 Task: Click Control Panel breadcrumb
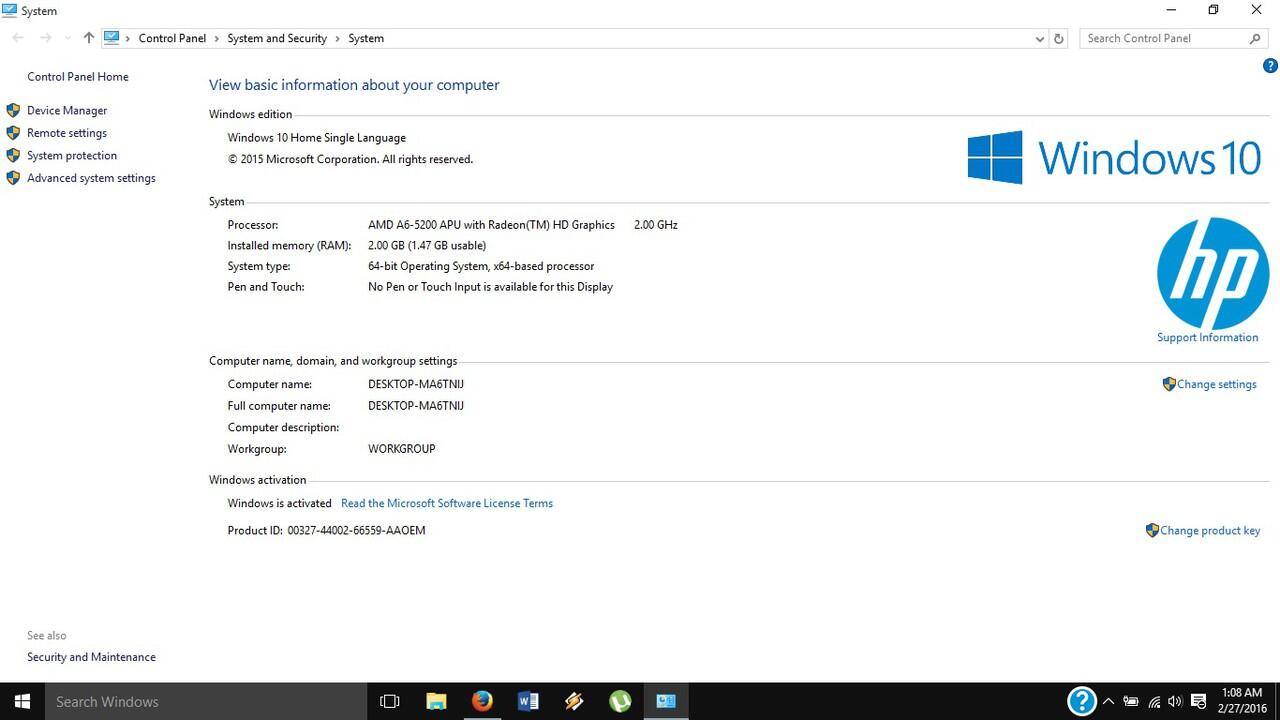point(172,38)
